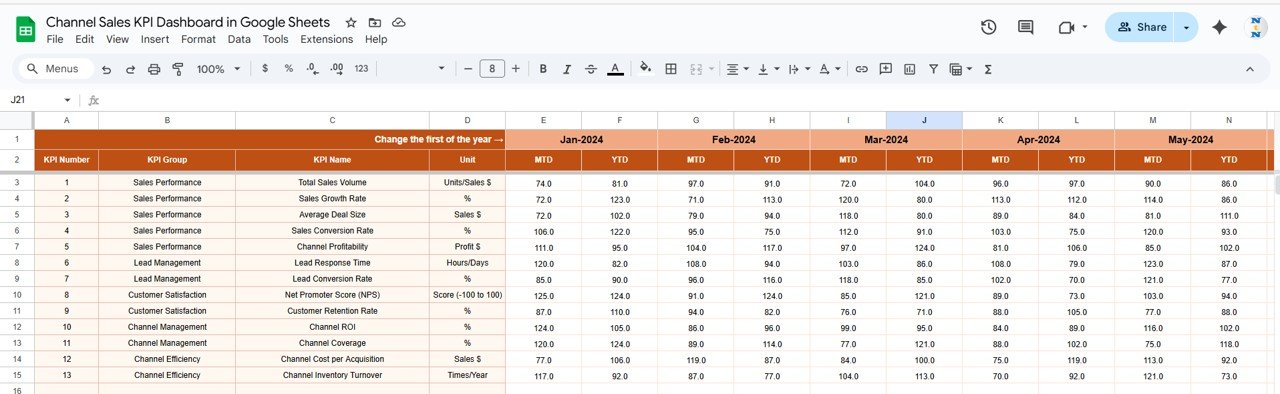
Task: Check the cloud save status icon
Action: 399,22
